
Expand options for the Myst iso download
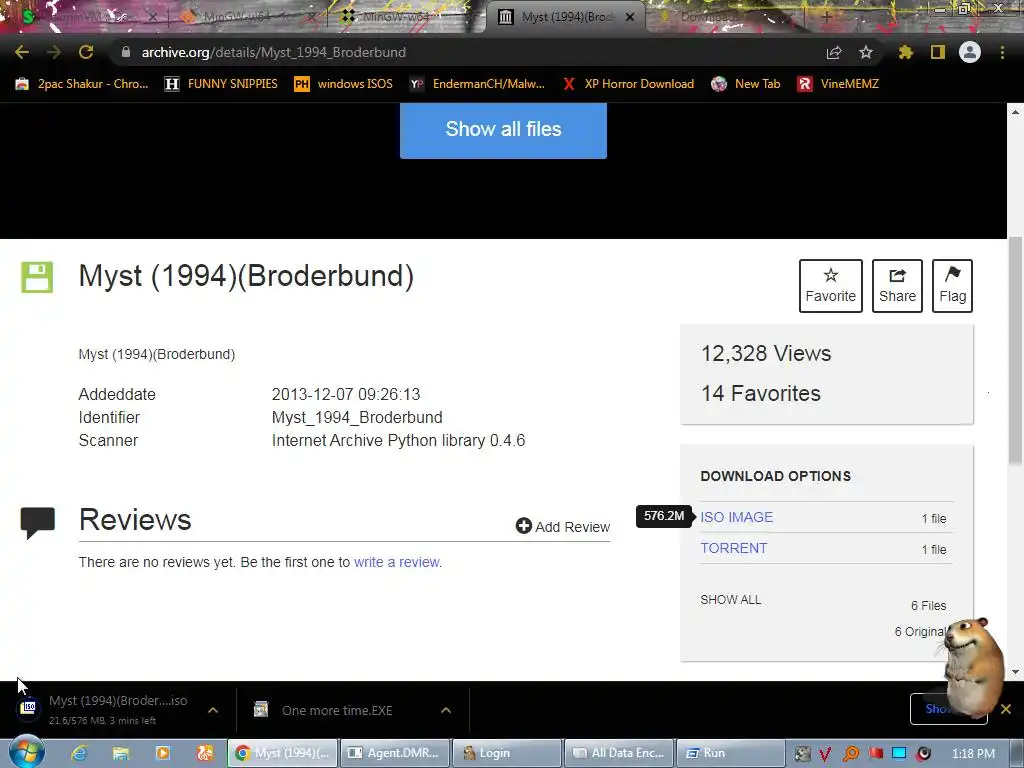(213, 710)
